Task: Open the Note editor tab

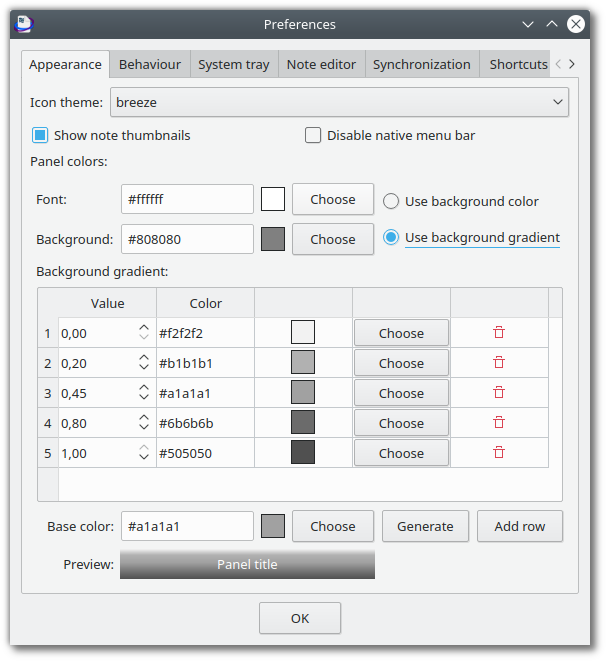Action: [x=321, y=64]
